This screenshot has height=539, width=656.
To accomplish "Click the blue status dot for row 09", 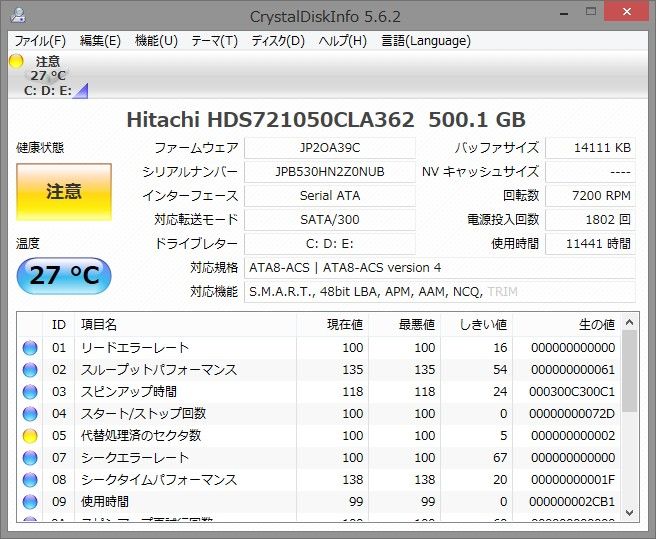I will pyautogui.click(x=30, y=502).
